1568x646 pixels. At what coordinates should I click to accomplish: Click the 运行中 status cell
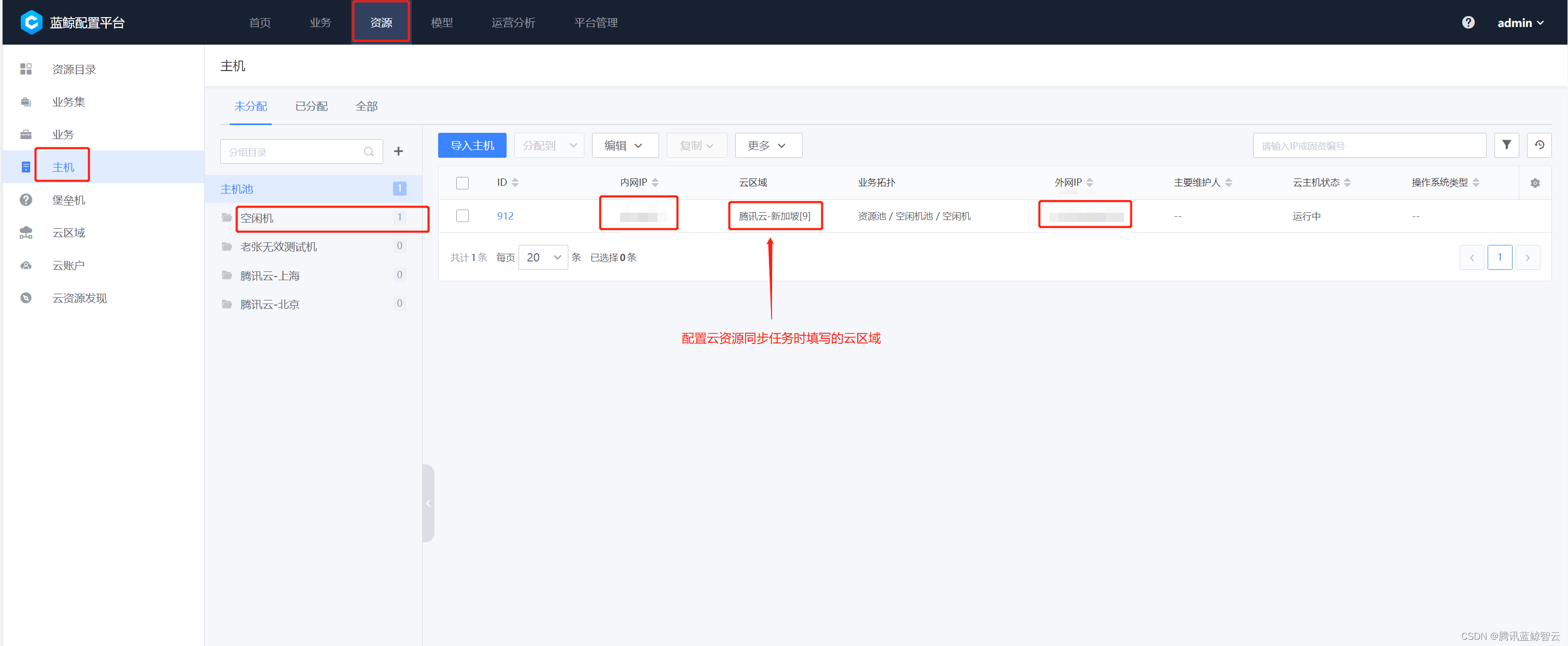pyautogui.click(x=1306, y=215)
